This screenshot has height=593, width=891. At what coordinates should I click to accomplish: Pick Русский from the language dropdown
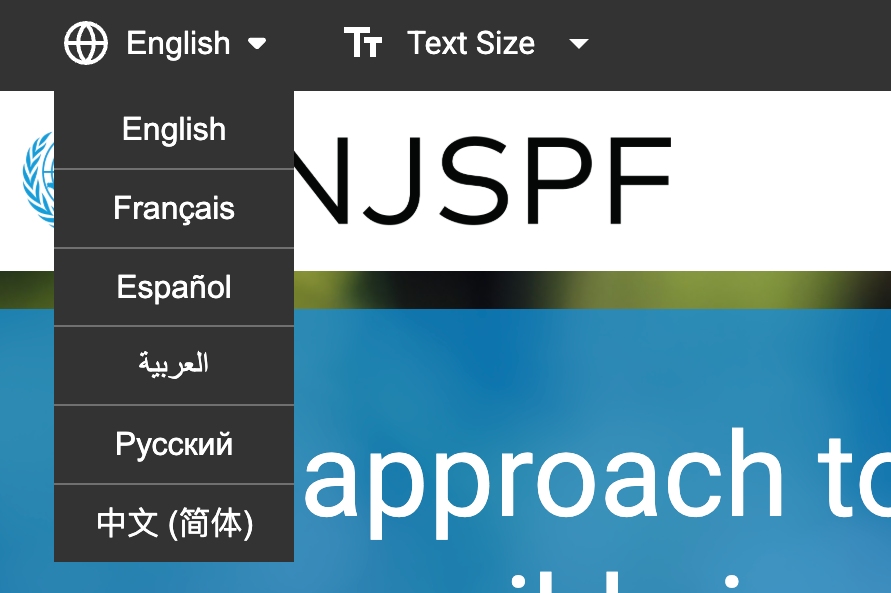tap(174, 444)
